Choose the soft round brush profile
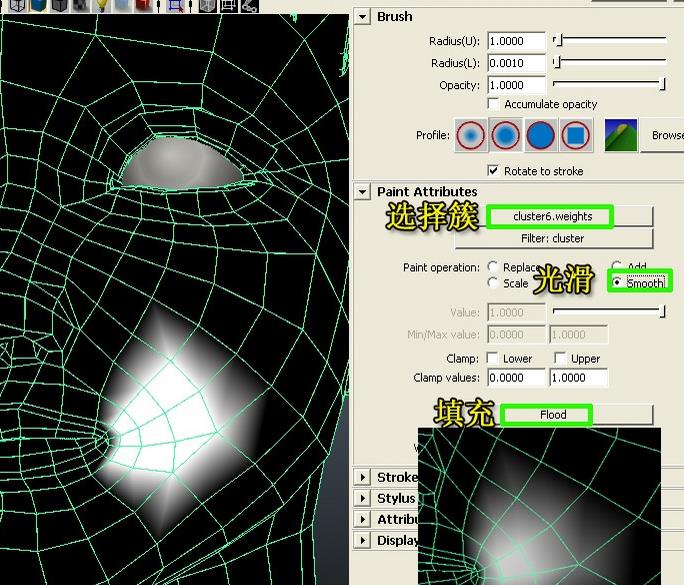This screenshot has width=684, height=585. click(506, 135)
